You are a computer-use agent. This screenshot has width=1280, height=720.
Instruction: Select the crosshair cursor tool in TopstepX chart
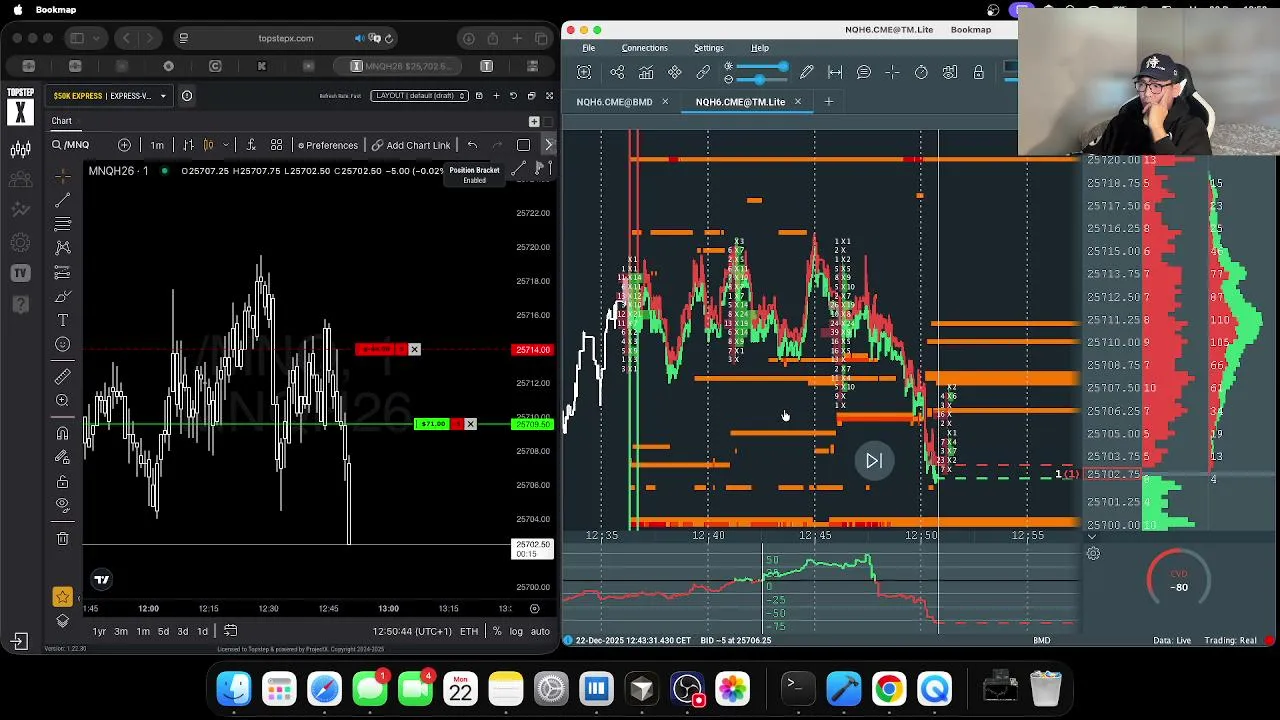point(62,175)
